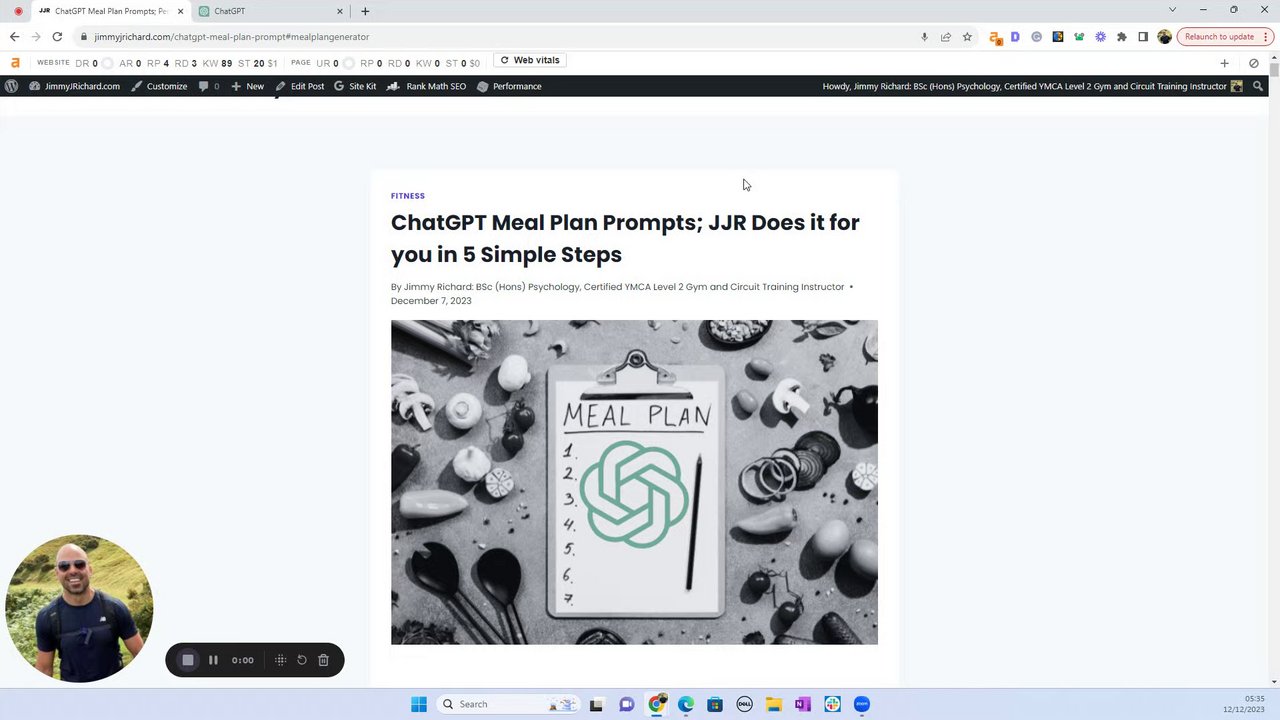Image resolution: width=1280 pixels, height=720 pixels.
Task: Open Site Kit from admin bar
Action: [x=355, y=86]
